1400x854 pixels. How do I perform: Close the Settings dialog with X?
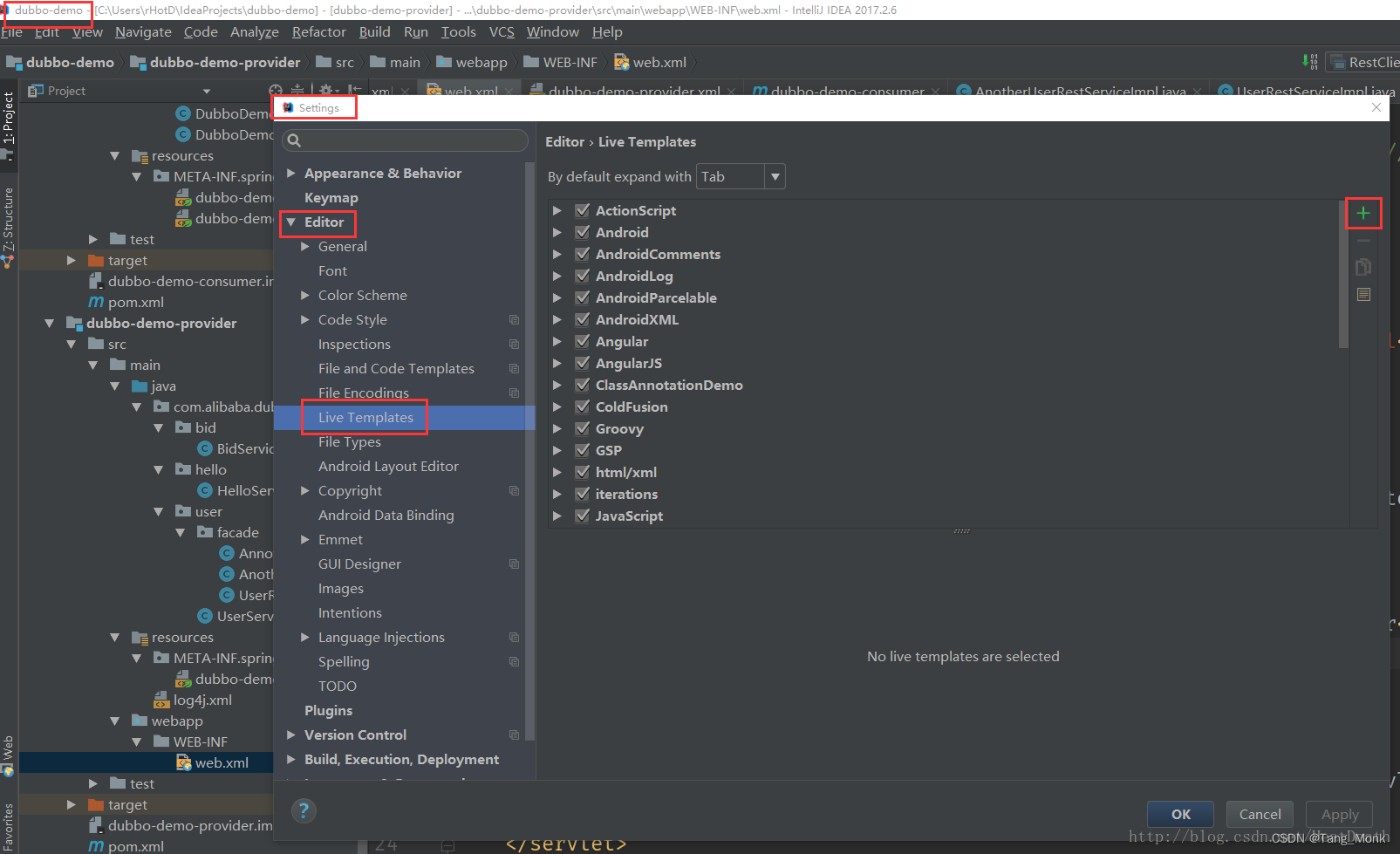1376,107
